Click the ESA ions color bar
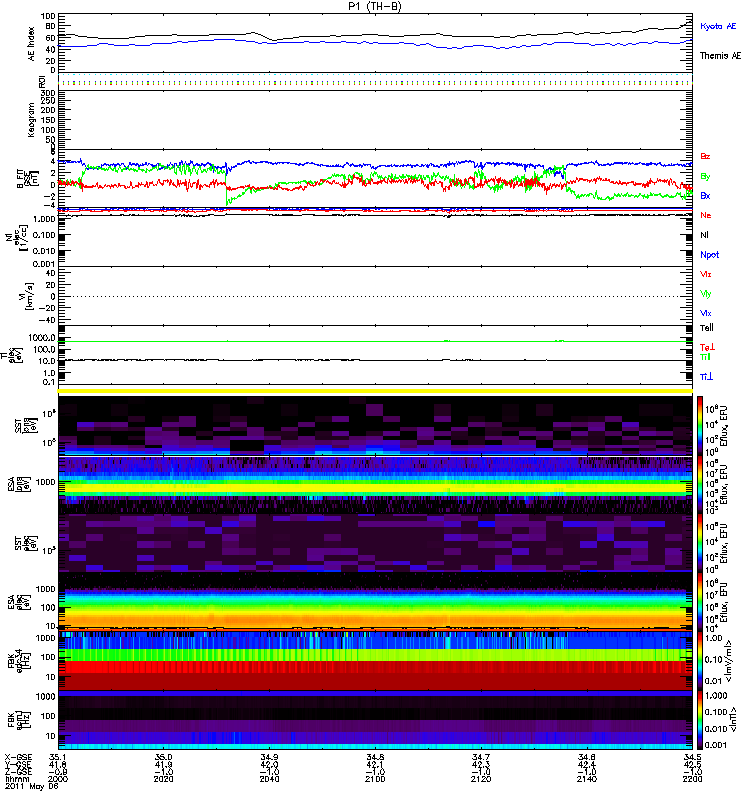Image resolution: width=750 pixels, height=800 pixels. click(x=700, y=485)
